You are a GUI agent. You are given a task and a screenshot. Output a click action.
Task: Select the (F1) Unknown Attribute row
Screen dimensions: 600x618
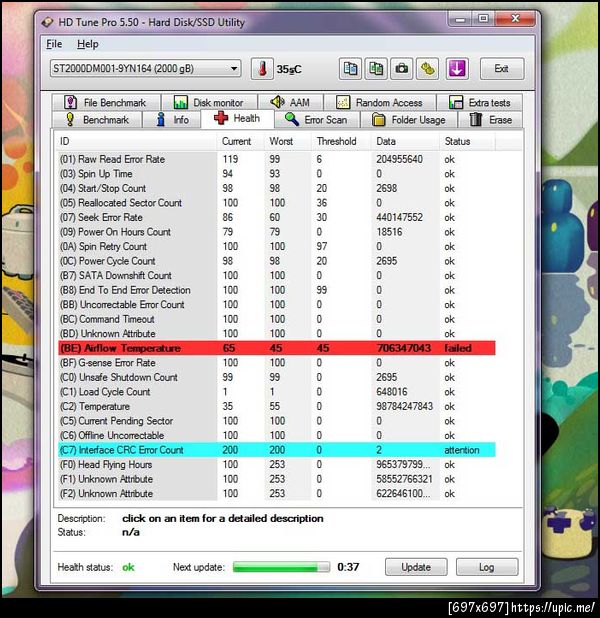(277, 479)
